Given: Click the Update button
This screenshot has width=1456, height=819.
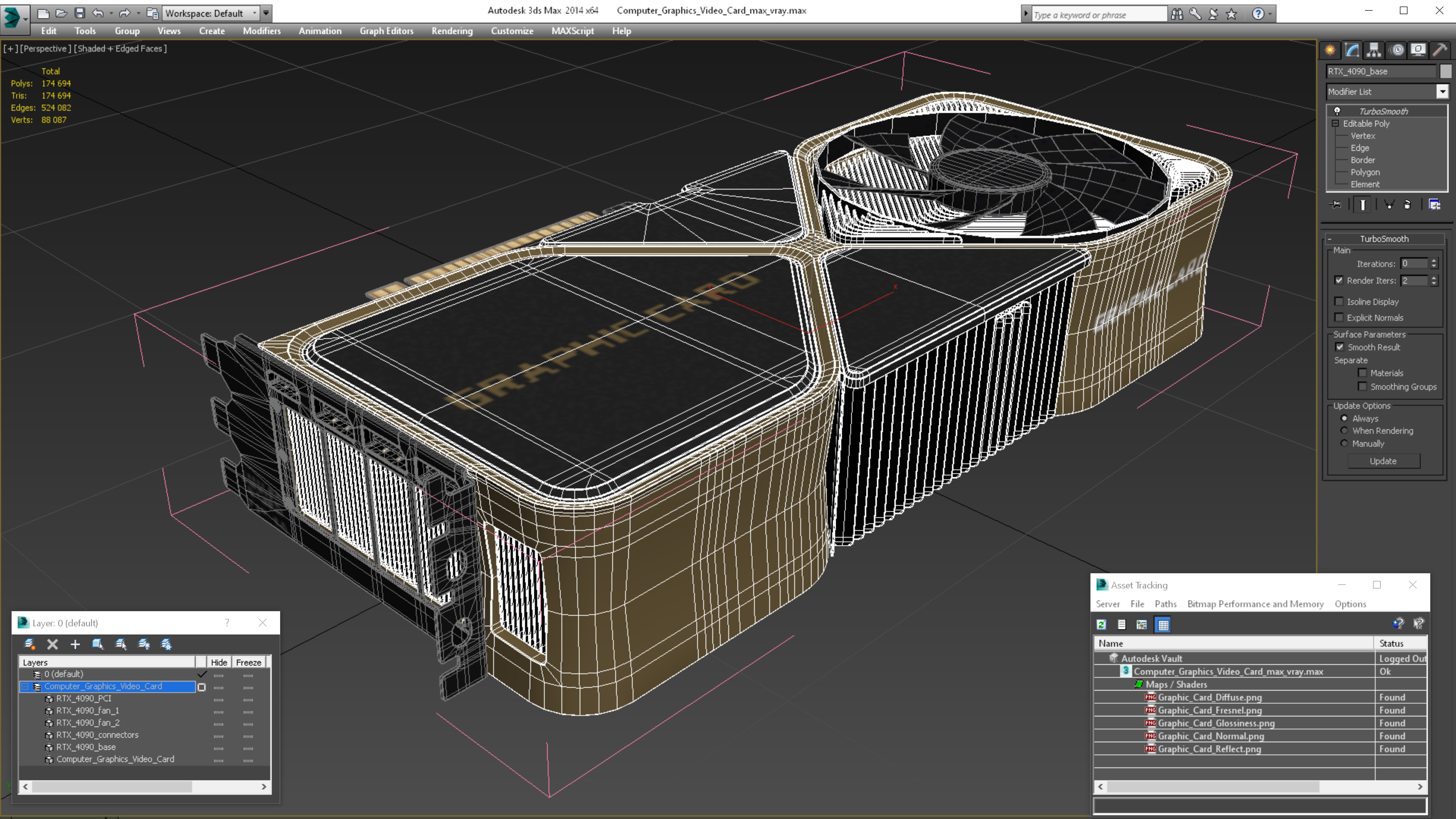Looking at the screenshot, I should click(1383, 461).
